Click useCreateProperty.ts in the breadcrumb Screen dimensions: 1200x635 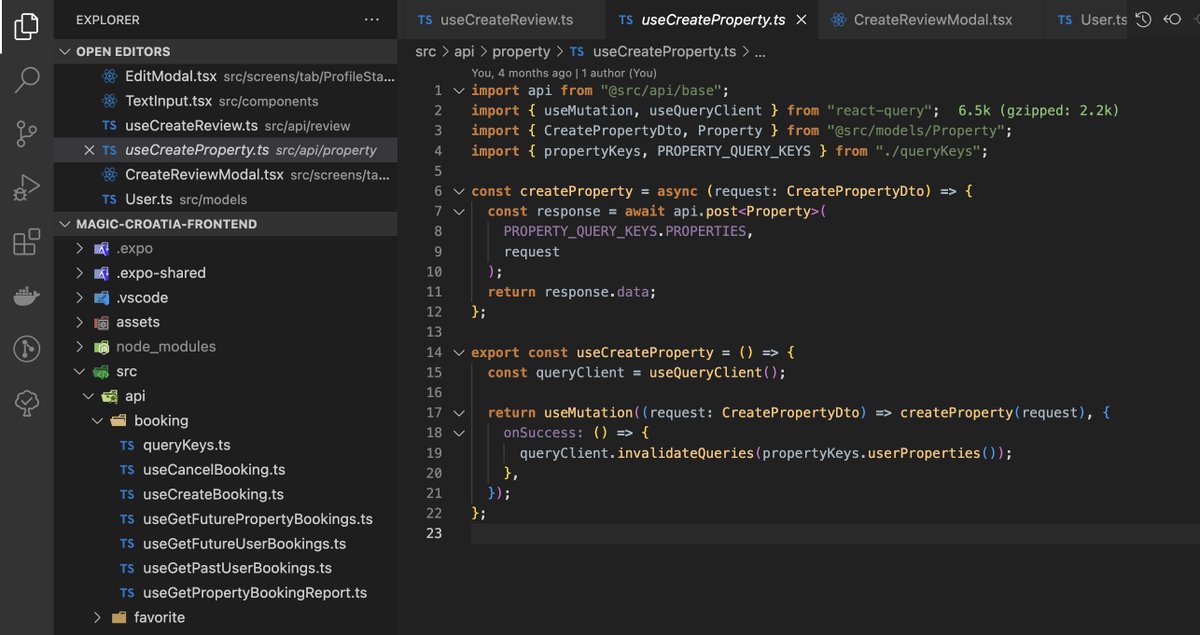665,51
